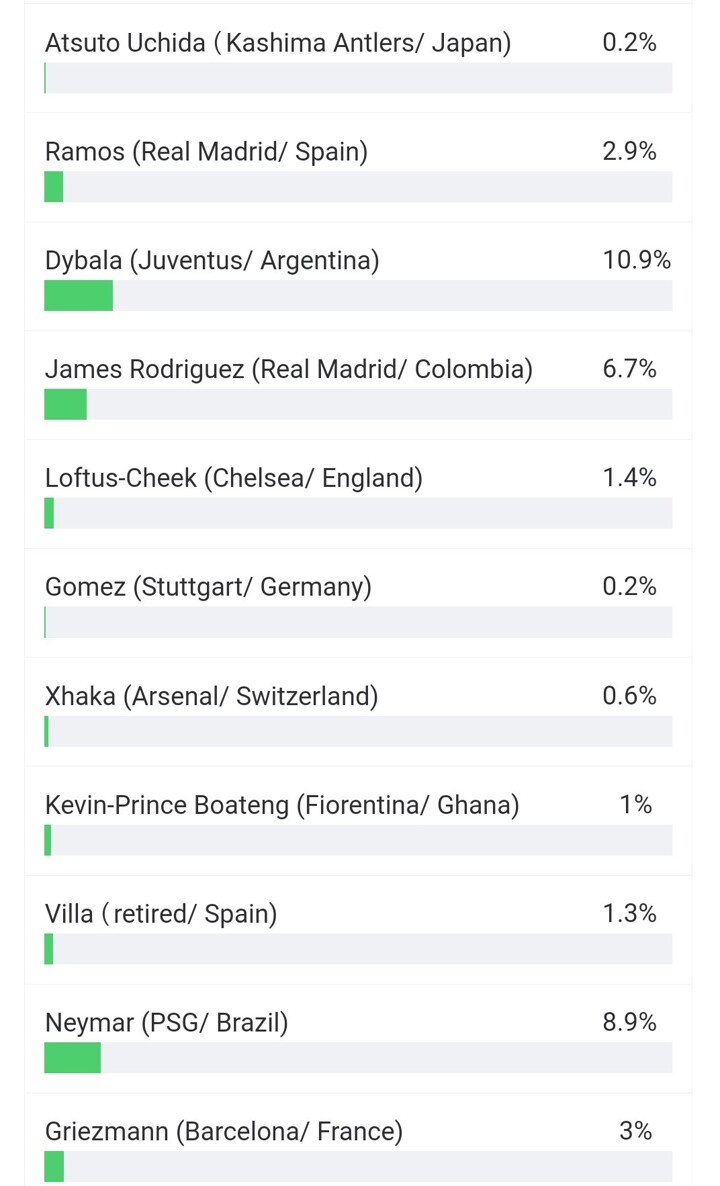
Task: Click the 8.9% value beside Neymar
Action: click(629, 1023)
